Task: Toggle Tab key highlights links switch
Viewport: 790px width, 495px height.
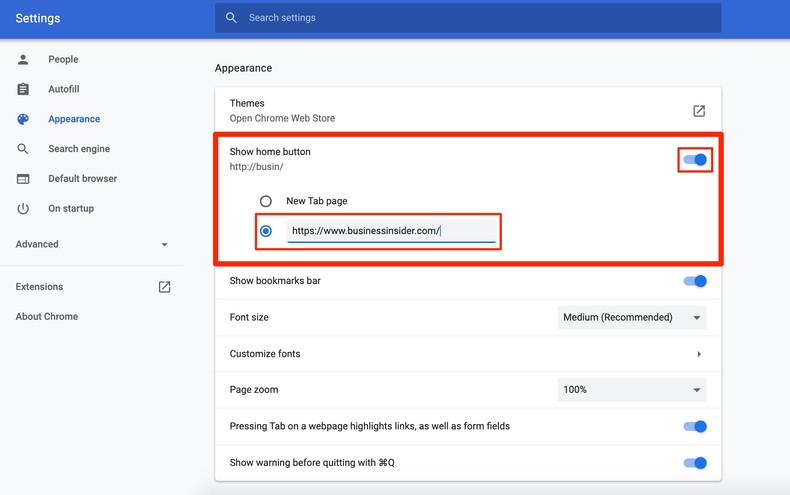Action: click(695, 426)
